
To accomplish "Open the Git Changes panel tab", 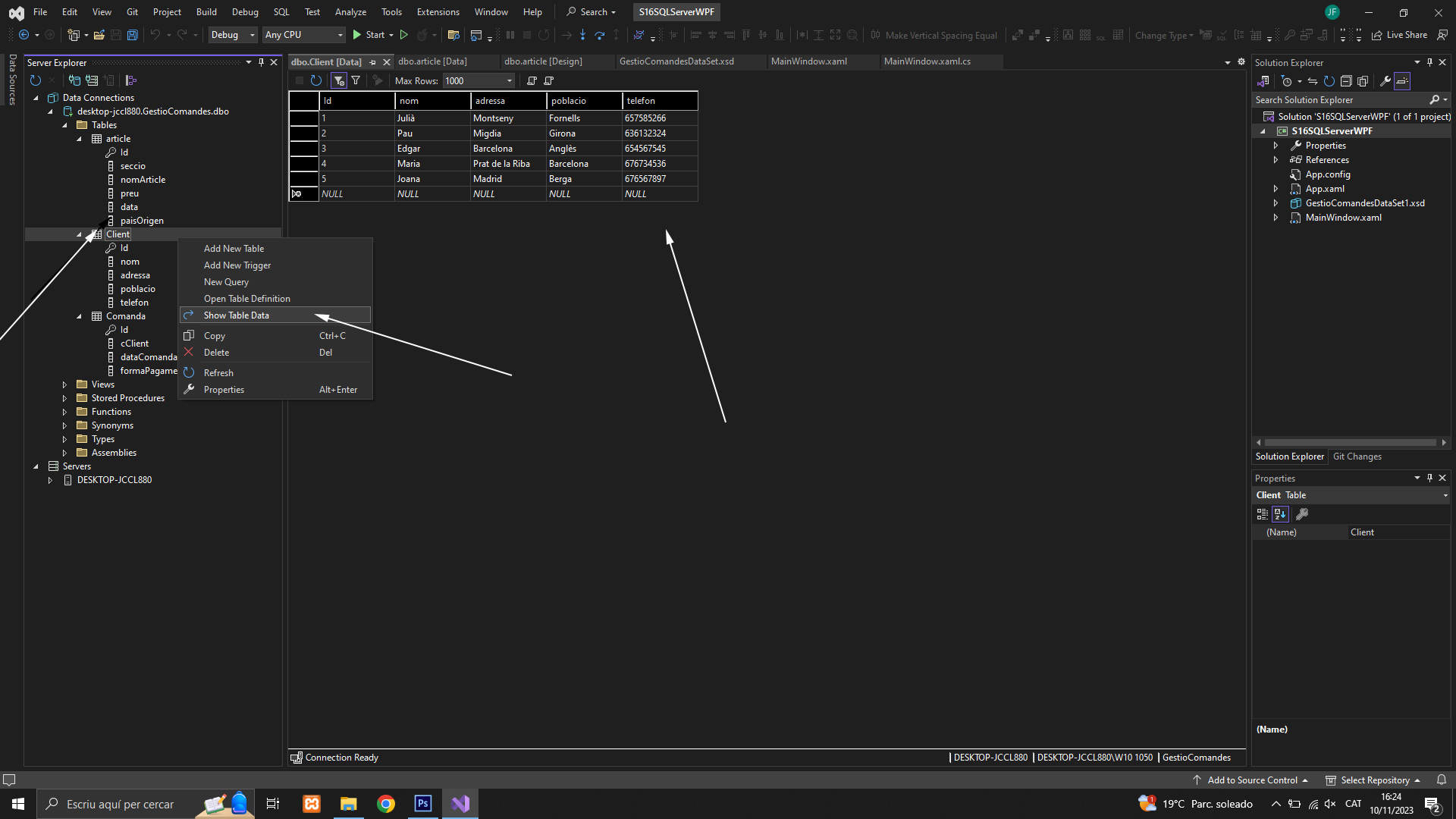I will [1357, 457].
